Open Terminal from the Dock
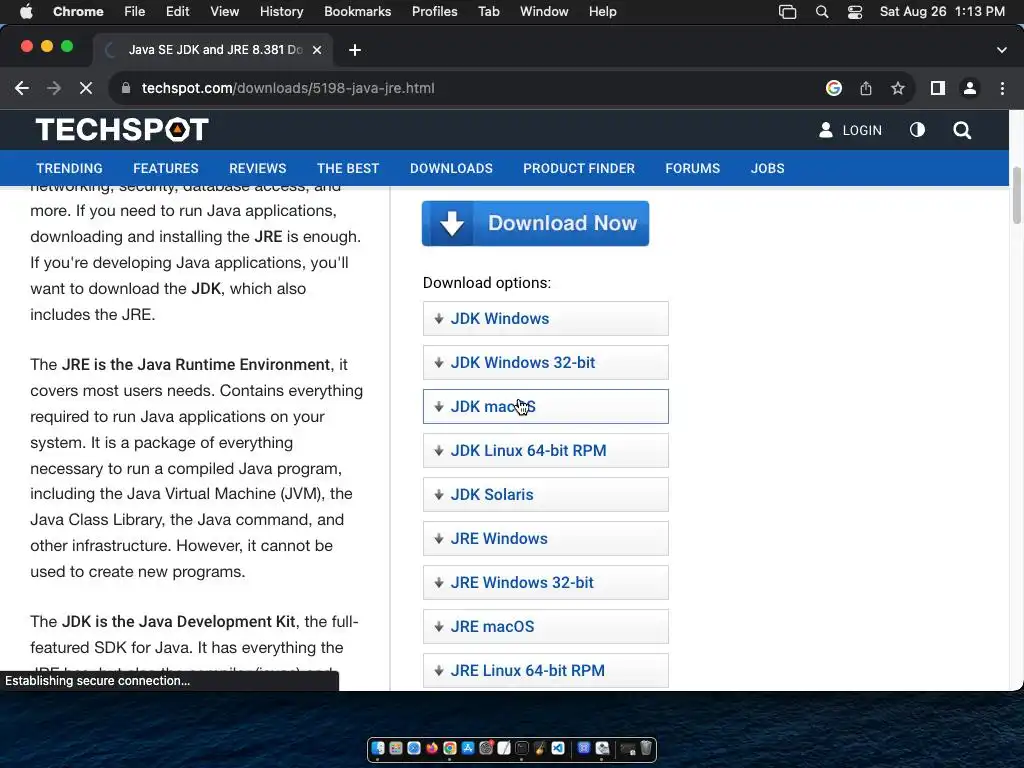1024x768 pixels. [522, 748]
